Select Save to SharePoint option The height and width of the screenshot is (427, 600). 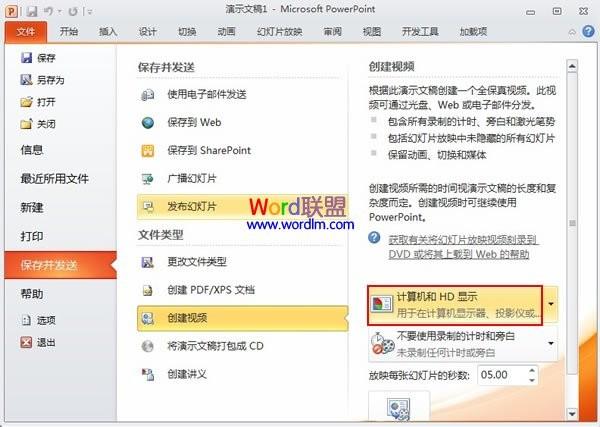pos(209,150)
